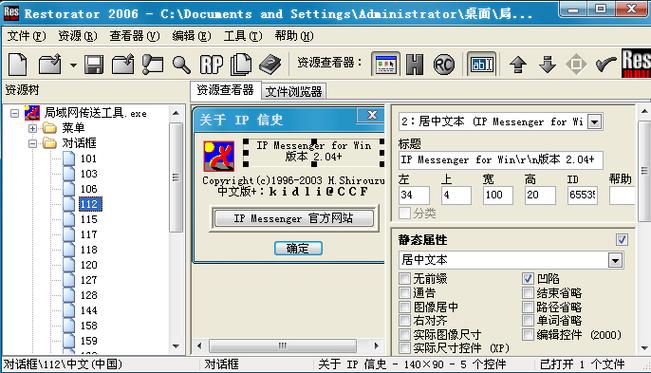Select dialog resource 101 in tree

(x=88, y=159)
